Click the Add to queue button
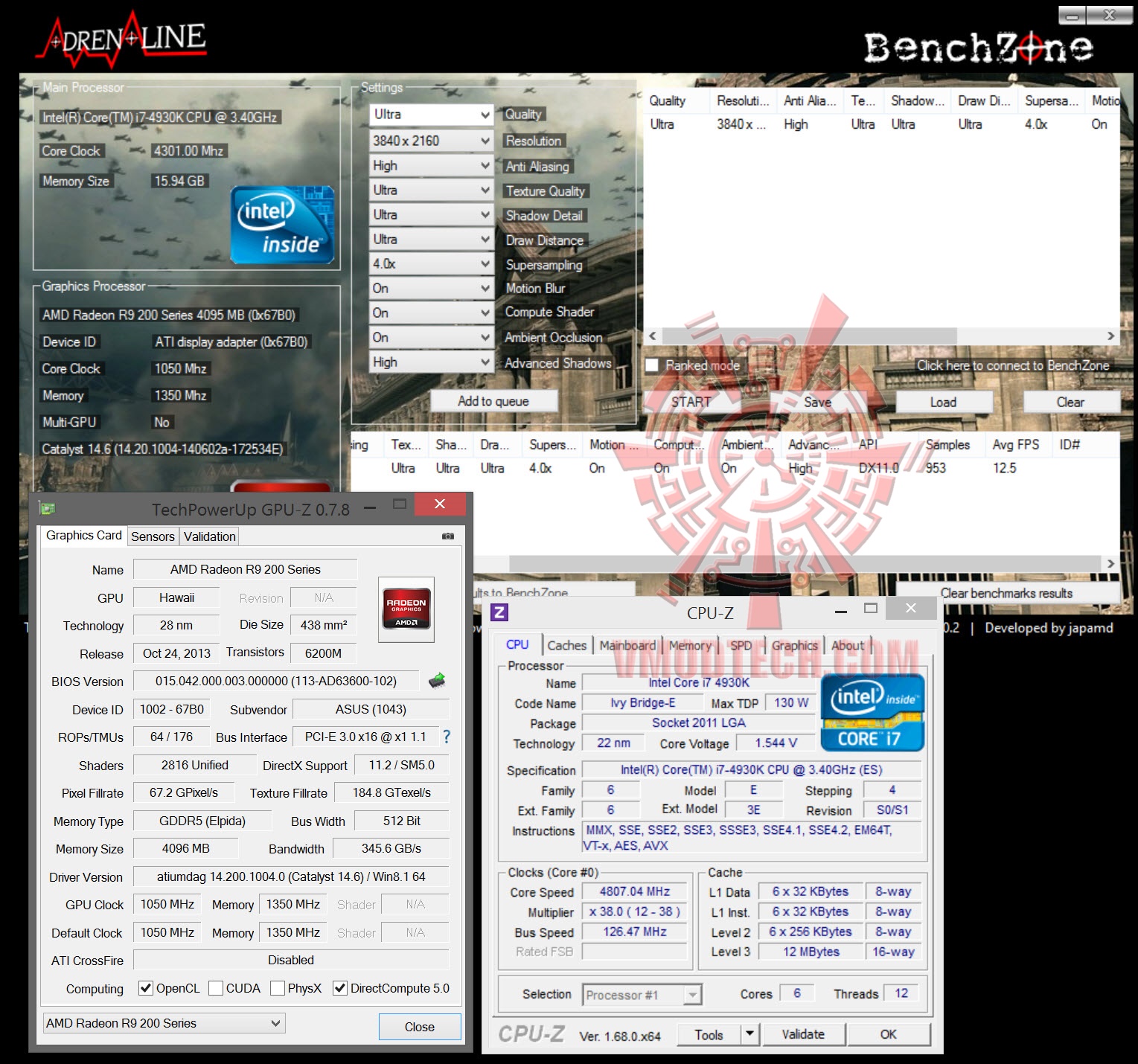Viewport: 1138px width, 1064px height. click(x=493, y=401)
